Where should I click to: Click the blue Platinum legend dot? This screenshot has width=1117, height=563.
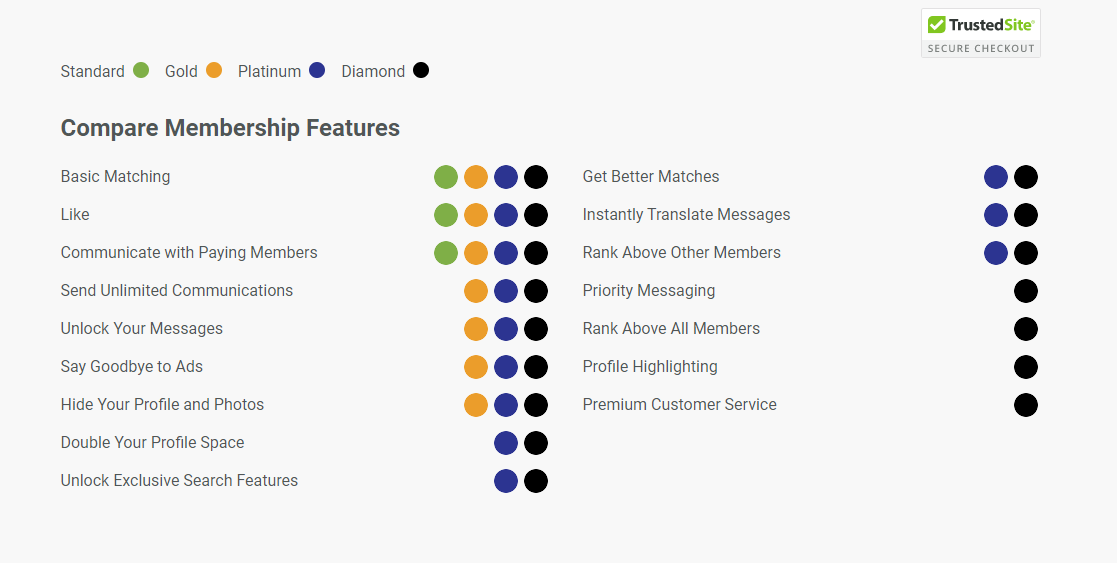click(x=317, y=71)
